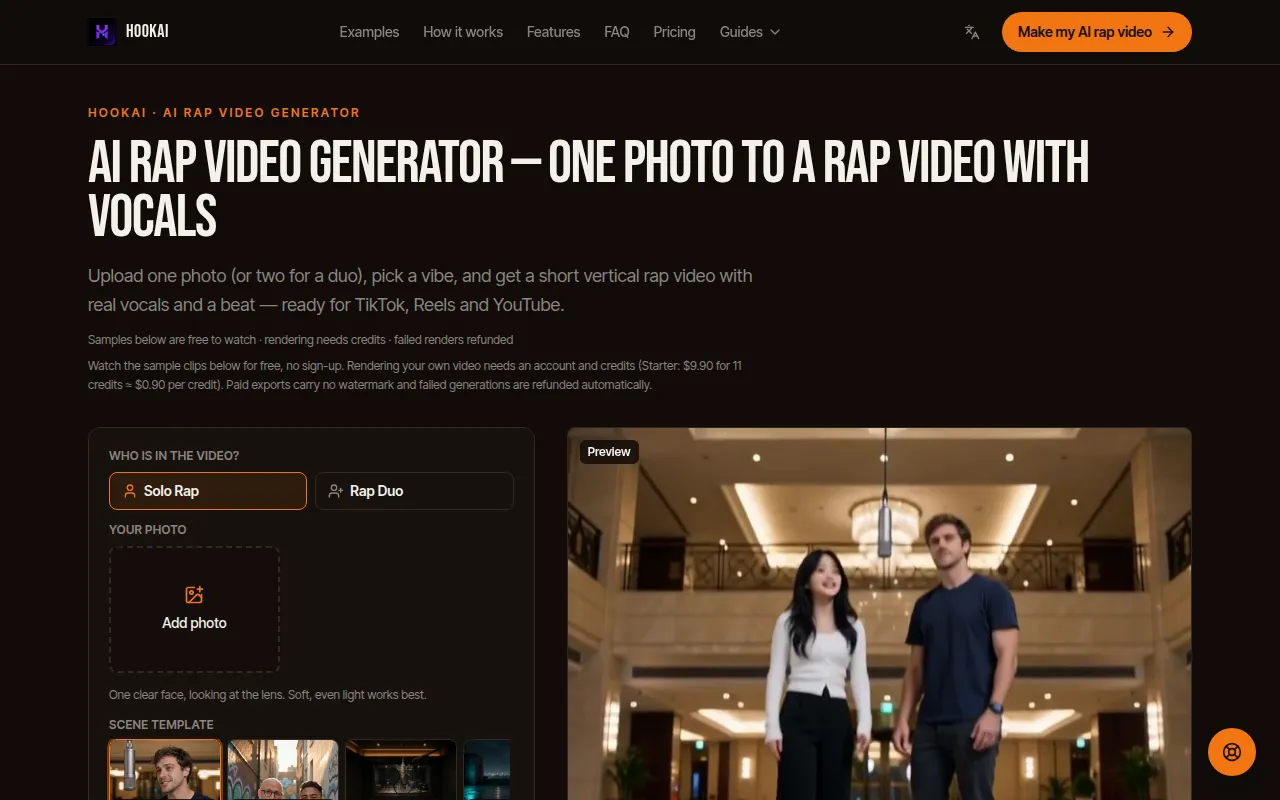Pick the street alley scene template
The height and width of the screenshot is (800, 1280).
283,769
